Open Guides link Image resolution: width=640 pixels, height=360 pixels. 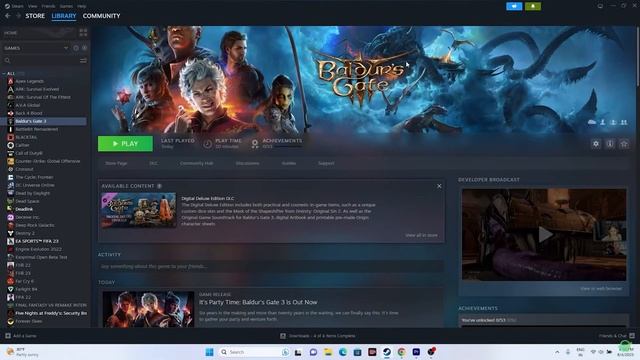click(289, 163)
